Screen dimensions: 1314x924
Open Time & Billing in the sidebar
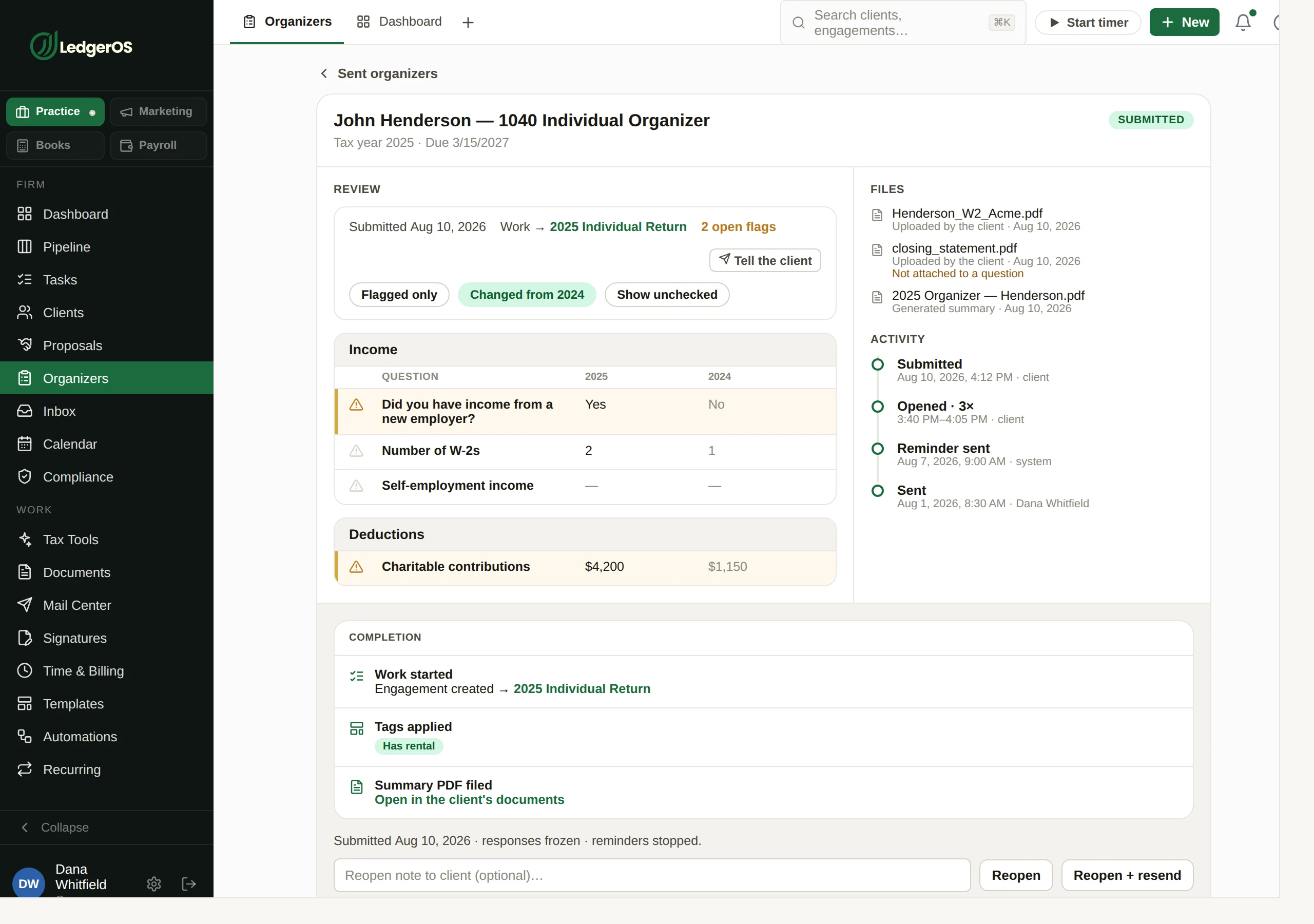(106, 671)
